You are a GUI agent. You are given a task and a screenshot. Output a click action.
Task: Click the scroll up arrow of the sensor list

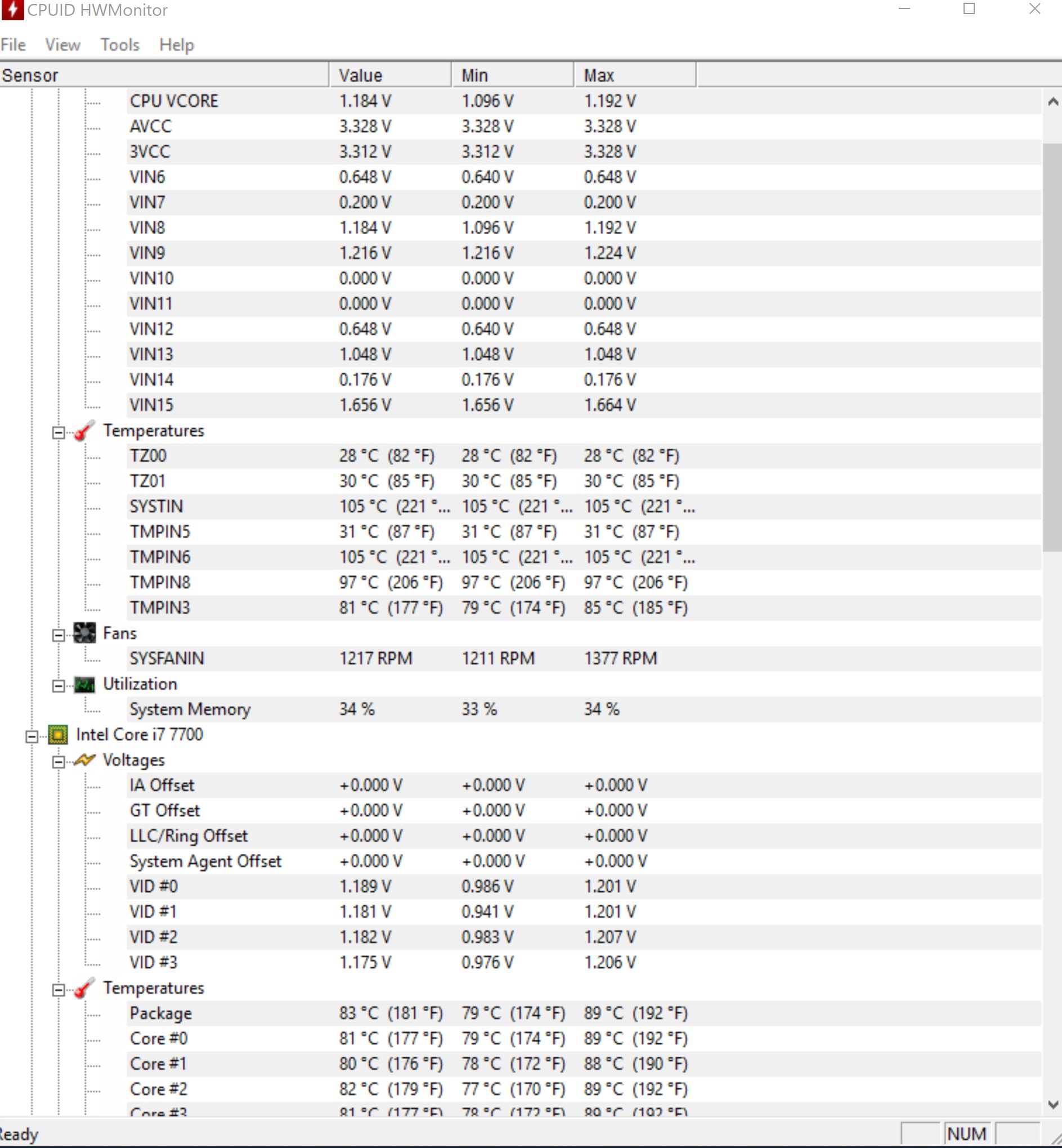(x=1052, y=102)
